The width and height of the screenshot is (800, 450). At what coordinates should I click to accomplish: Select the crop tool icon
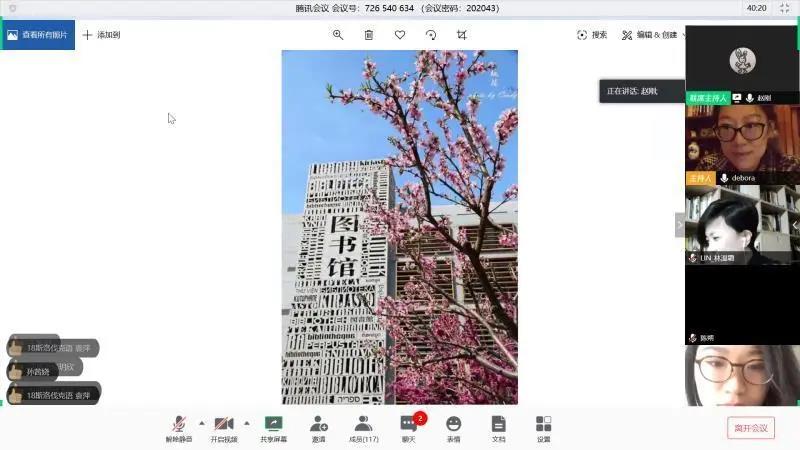click(x=462, y=35)
